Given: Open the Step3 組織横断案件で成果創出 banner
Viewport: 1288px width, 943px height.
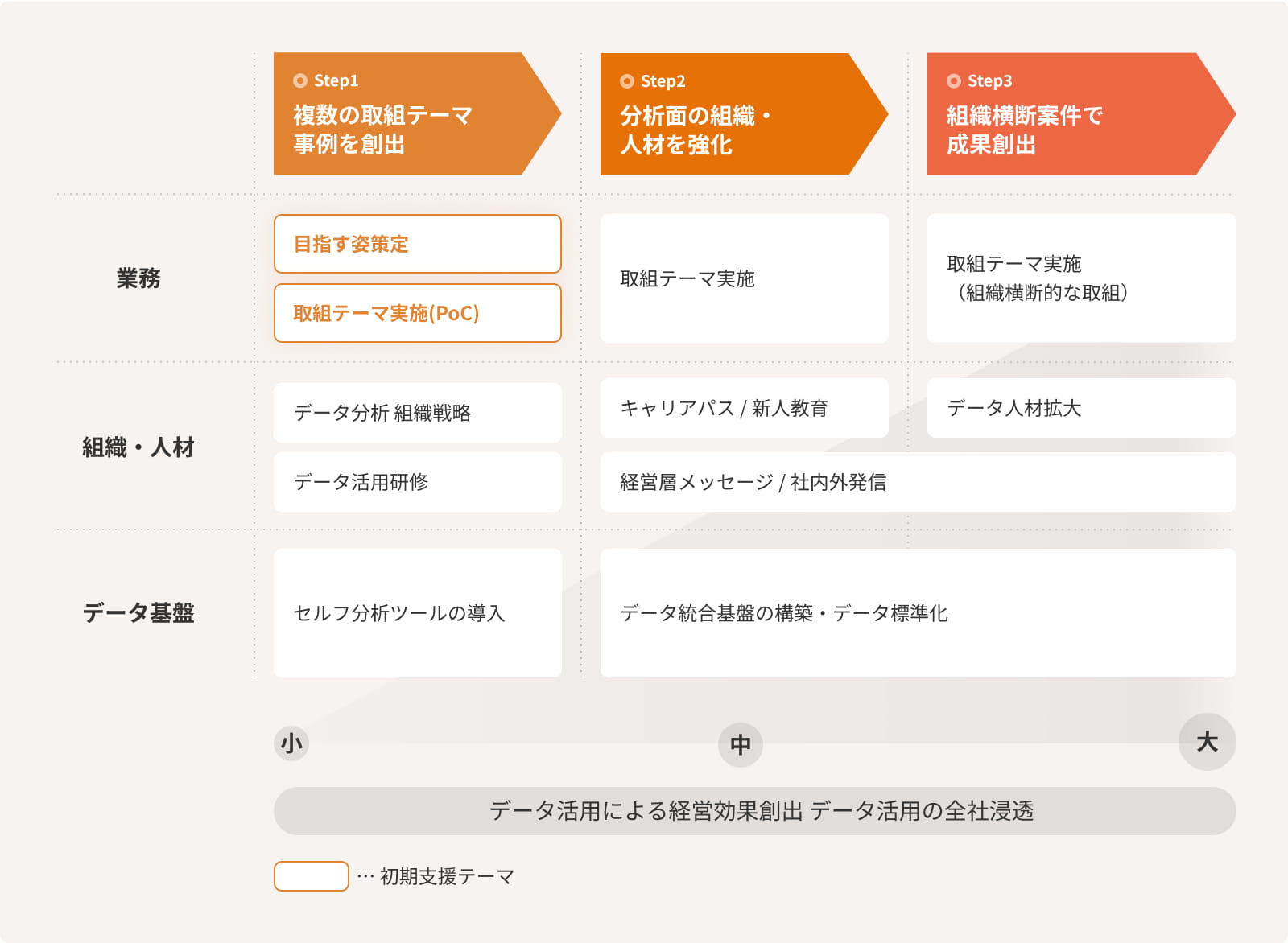Looking at the screenshot, I should (1081, 114).
